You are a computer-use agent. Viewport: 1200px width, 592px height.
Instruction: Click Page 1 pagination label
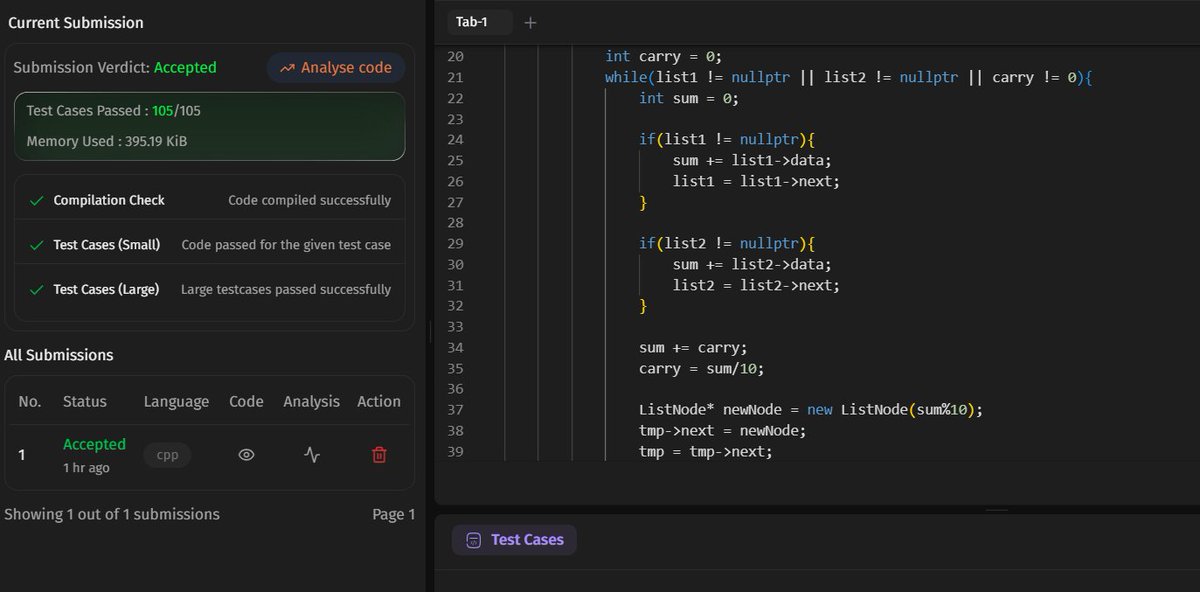coord(394,514)
